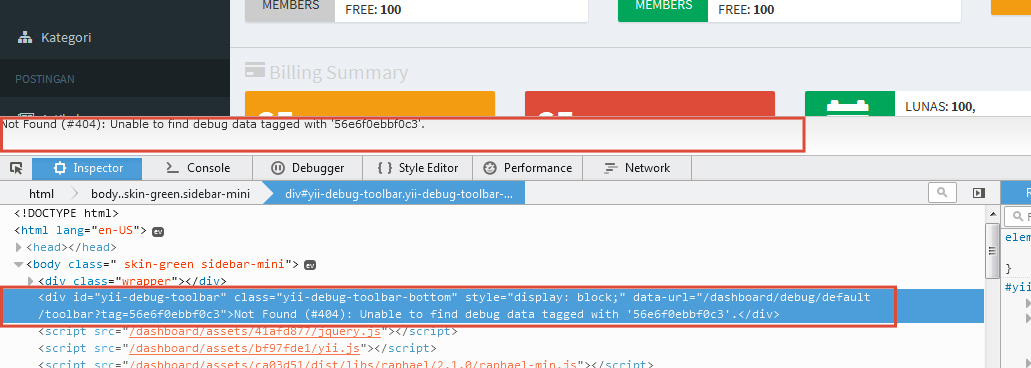Open the Inspector tab
Viewport: 1031px width, 368px height.
tap(87, 168)
